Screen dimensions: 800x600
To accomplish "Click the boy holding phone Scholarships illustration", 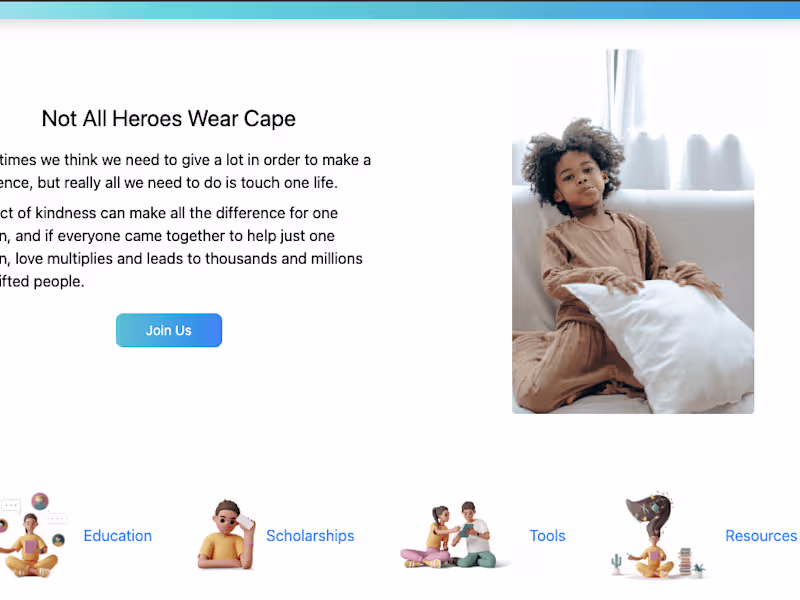I will [227, 535].
